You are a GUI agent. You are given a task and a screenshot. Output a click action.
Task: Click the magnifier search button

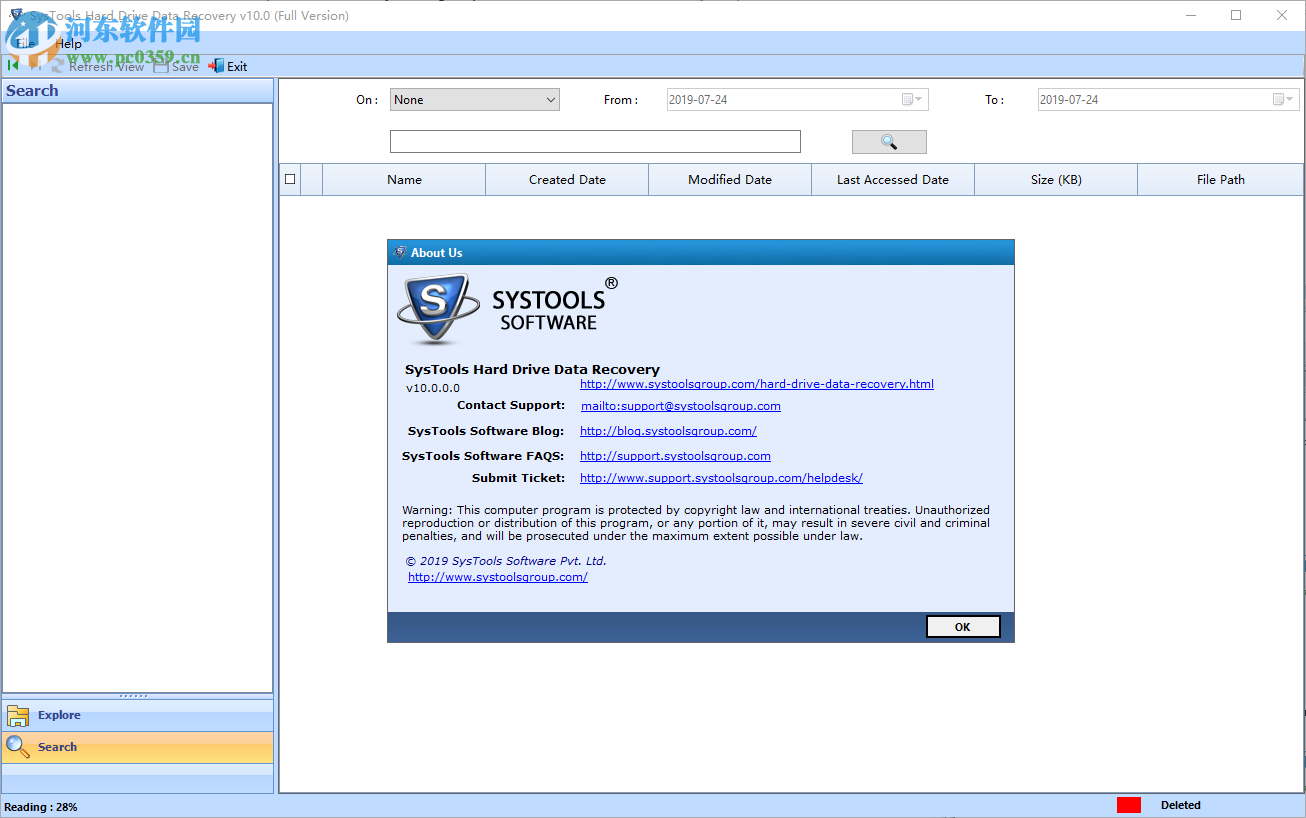888,141
